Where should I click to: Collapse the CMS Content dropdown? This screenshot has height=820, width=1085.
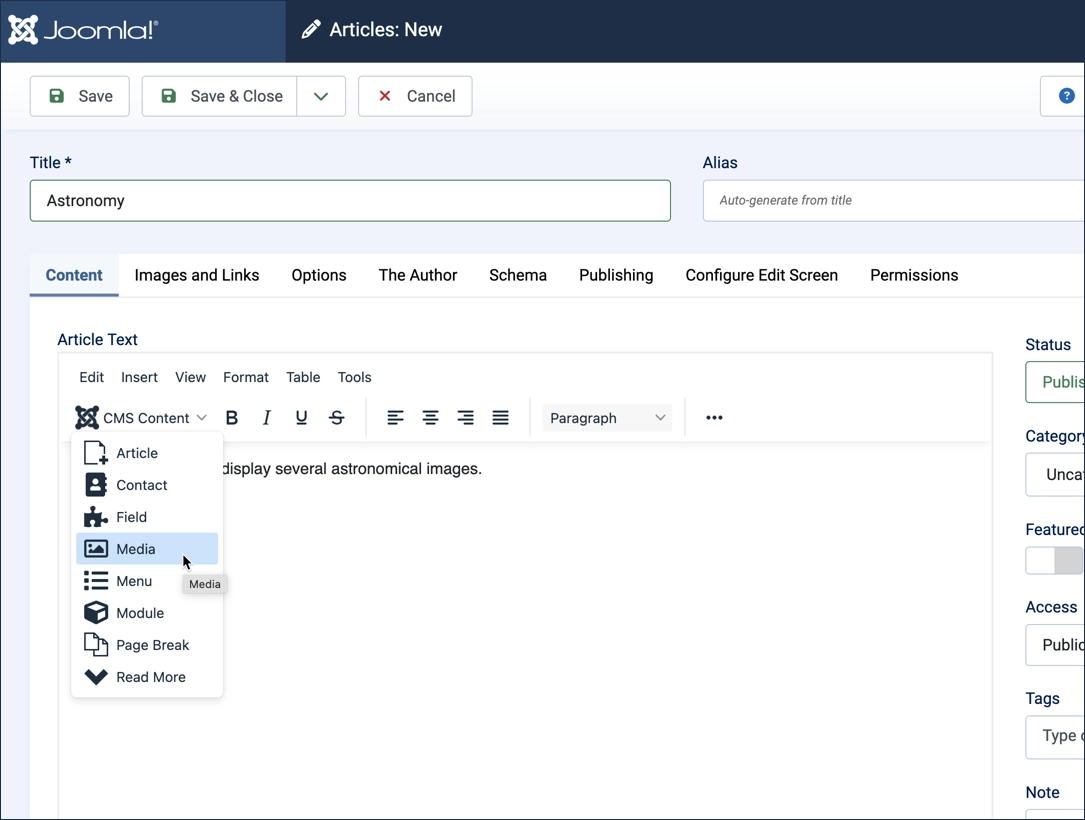pos(141,418)
